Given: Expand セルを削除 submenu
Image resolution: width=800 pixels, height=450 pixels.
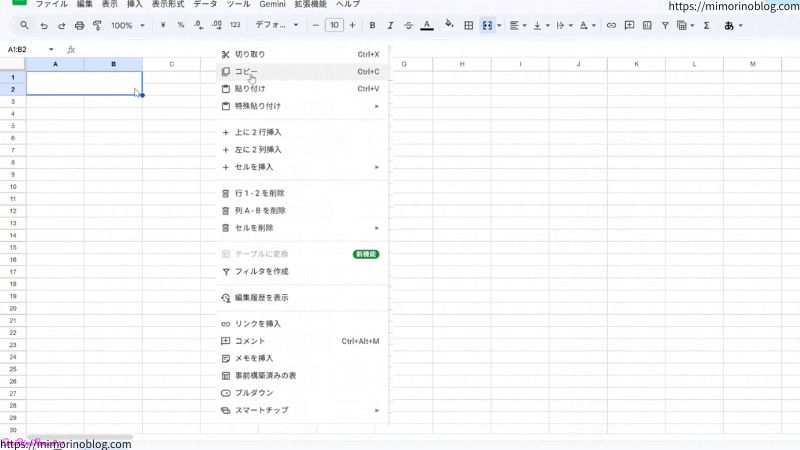Looking at the screenshot, I should (x=302, y=228).
